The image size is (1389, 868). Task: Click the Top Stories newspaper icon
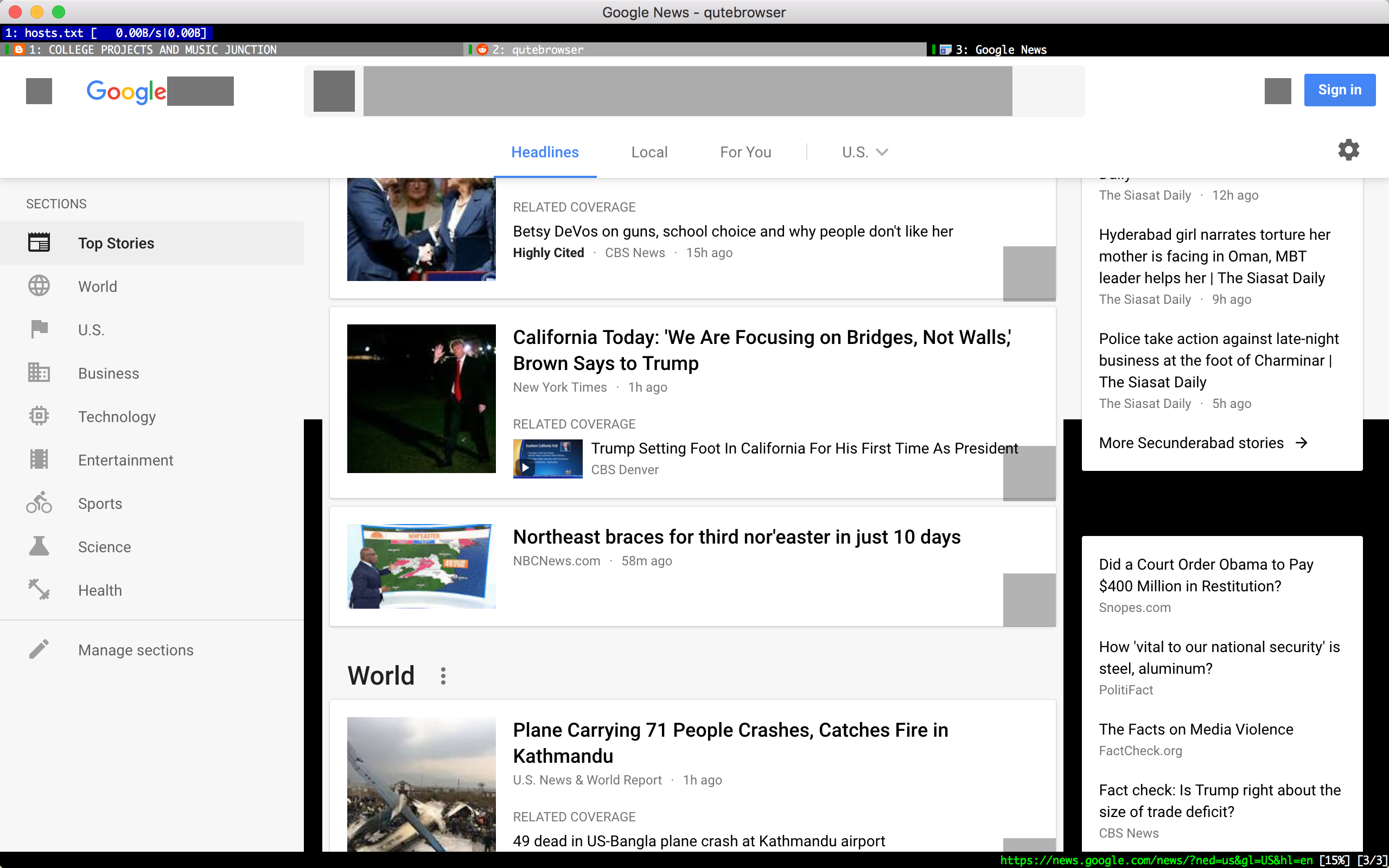[x=39, y=243]
